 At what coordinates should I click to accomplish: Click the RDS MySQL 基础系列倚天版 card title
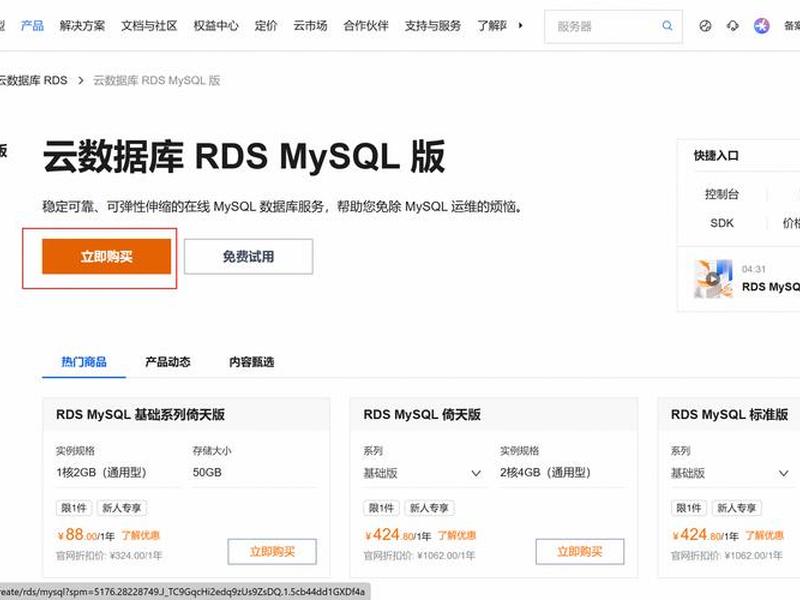(x=140, y=414)
